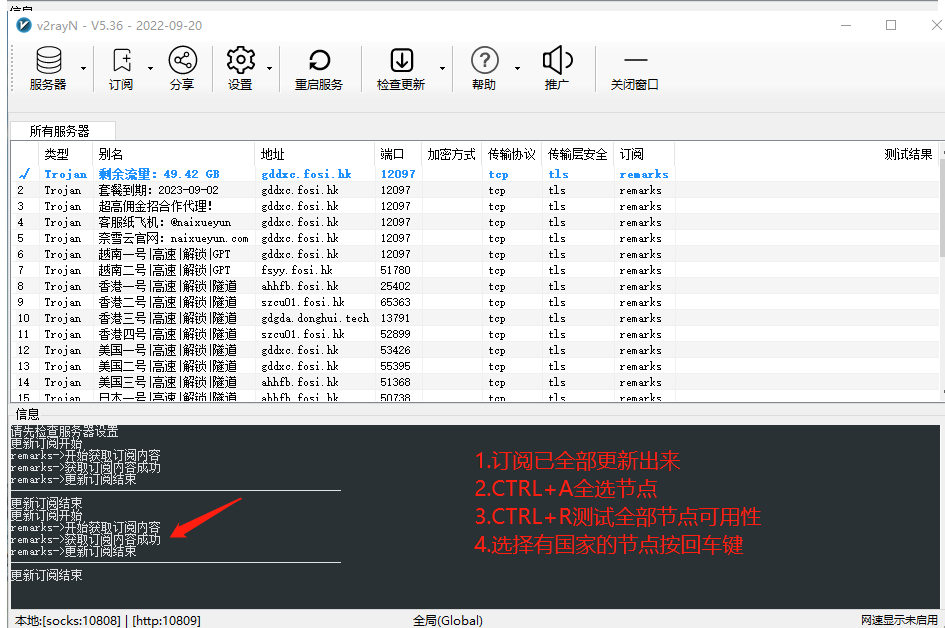Expand the dropdown arrow beside 服务器

click(83, 68)
